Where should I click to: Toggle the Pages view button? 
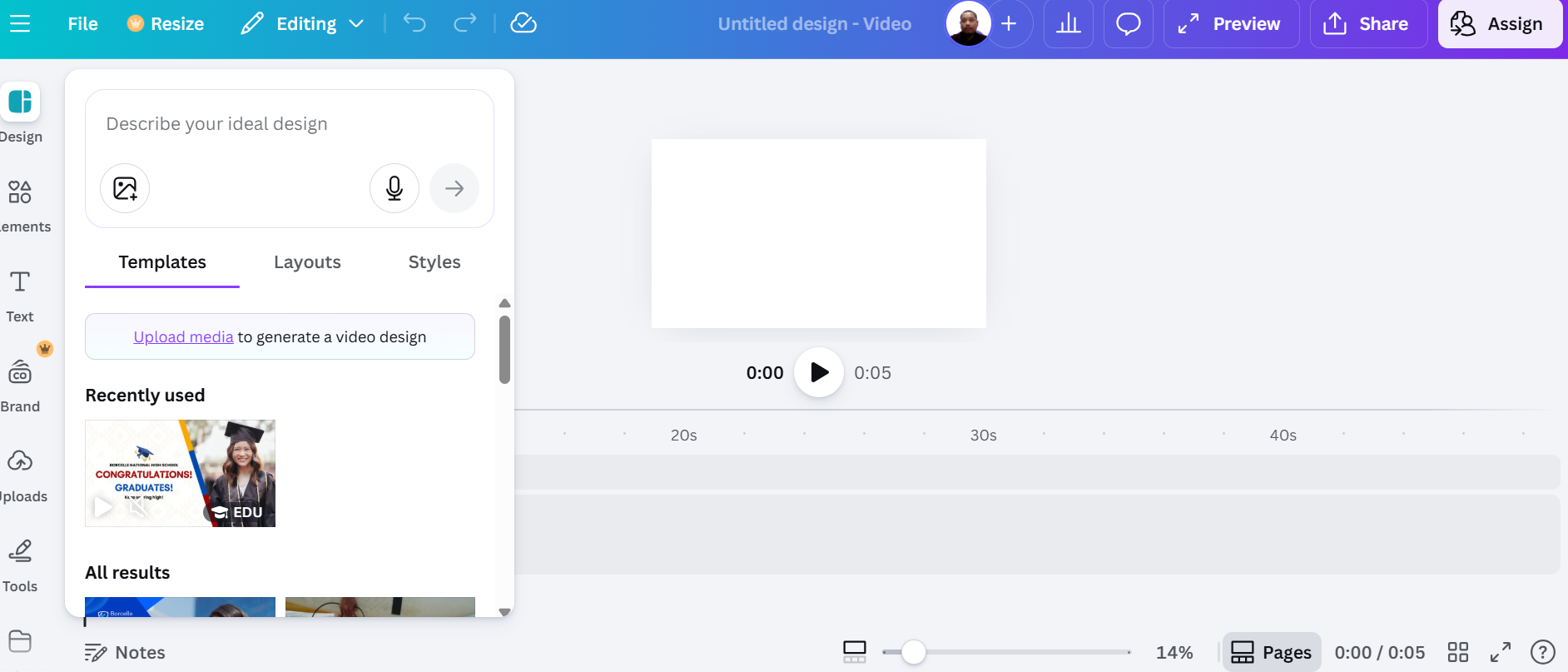1272,652
